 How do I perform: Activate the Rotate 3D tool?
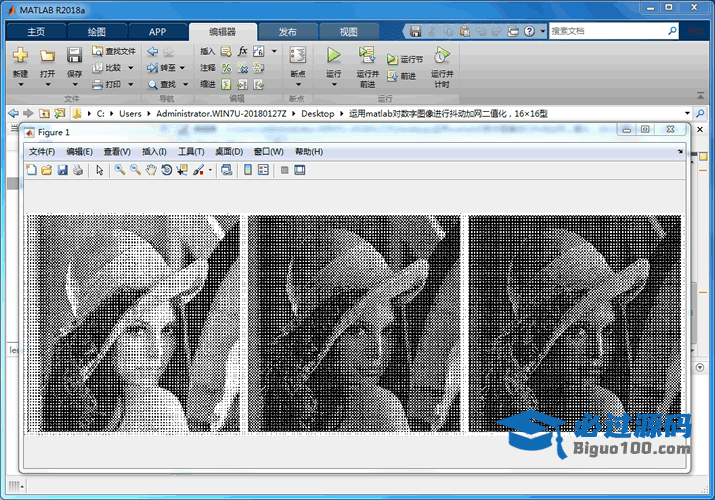click(166, 170)
